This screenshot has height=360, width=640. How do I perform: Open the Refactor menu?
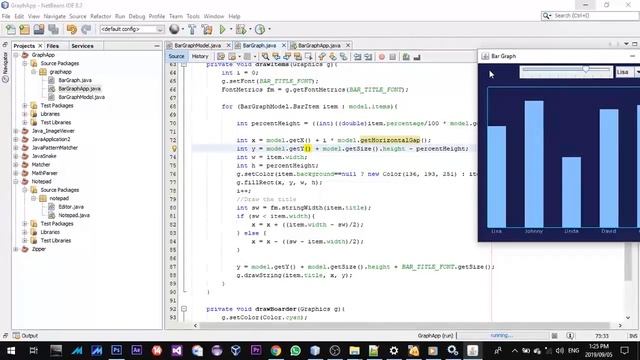(100, 16)
